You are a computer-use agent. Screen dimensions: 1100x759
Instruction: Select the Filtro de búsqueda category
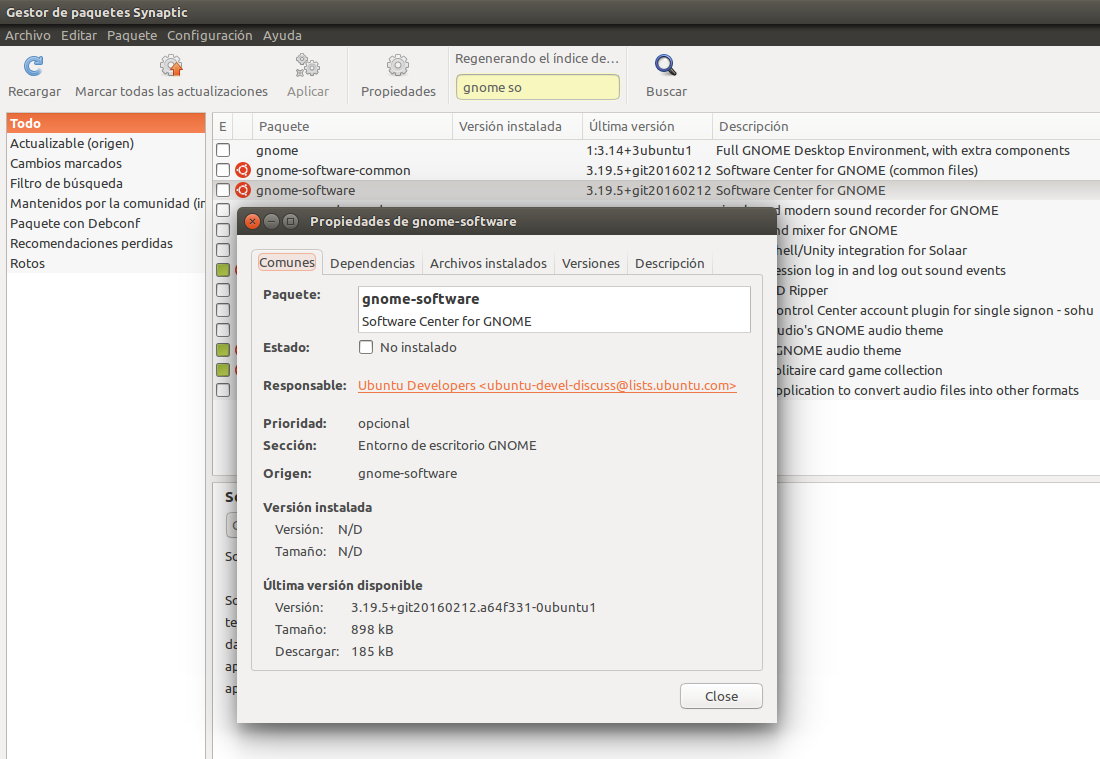66,183
